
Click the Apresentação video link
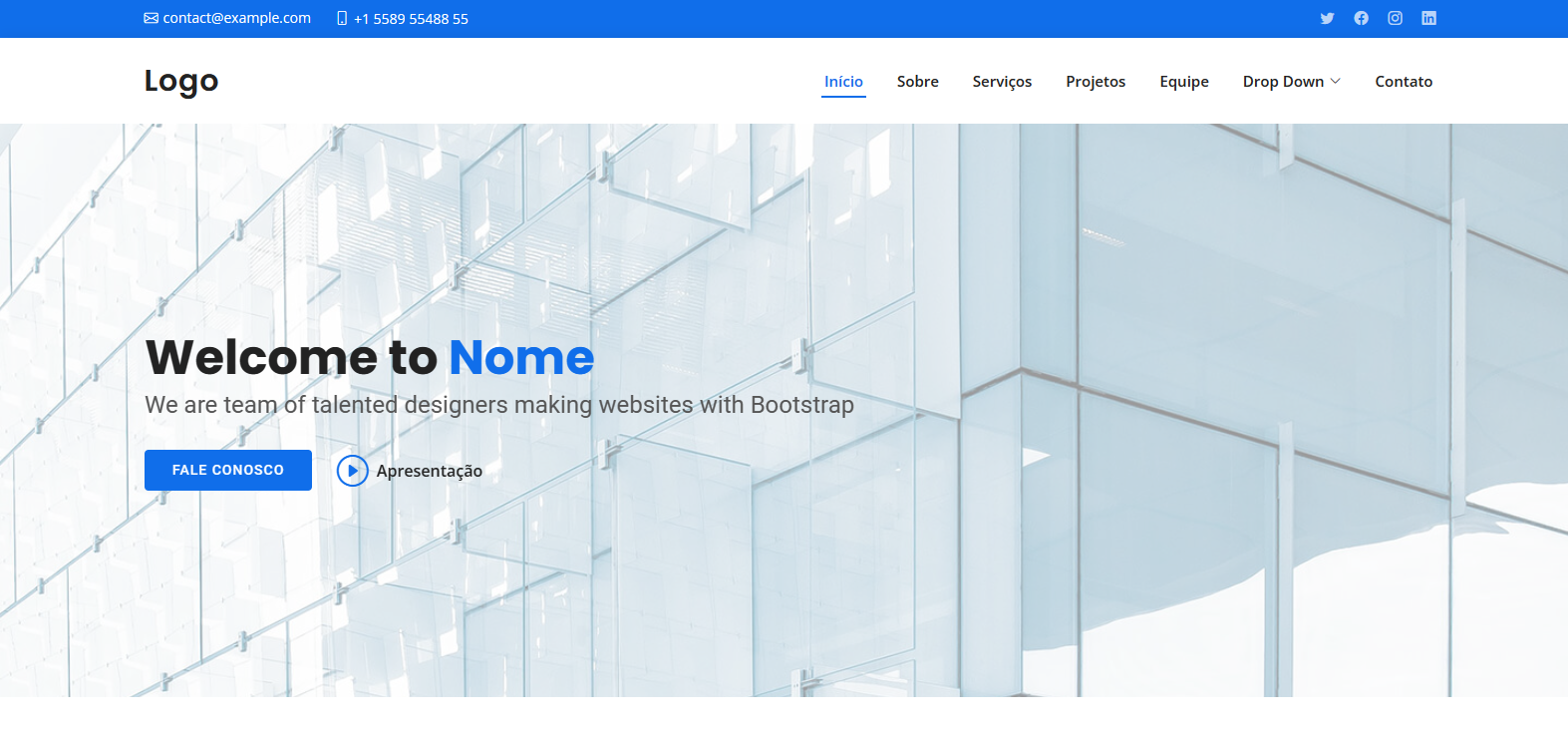[x=429, y=471]
